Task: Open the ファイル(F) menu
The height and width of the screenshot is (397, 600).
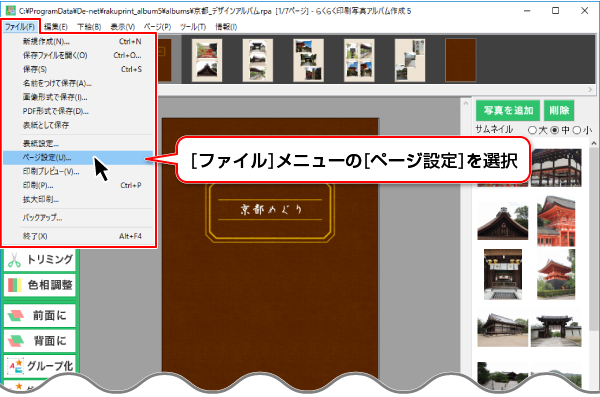Action: coord(20,27)
